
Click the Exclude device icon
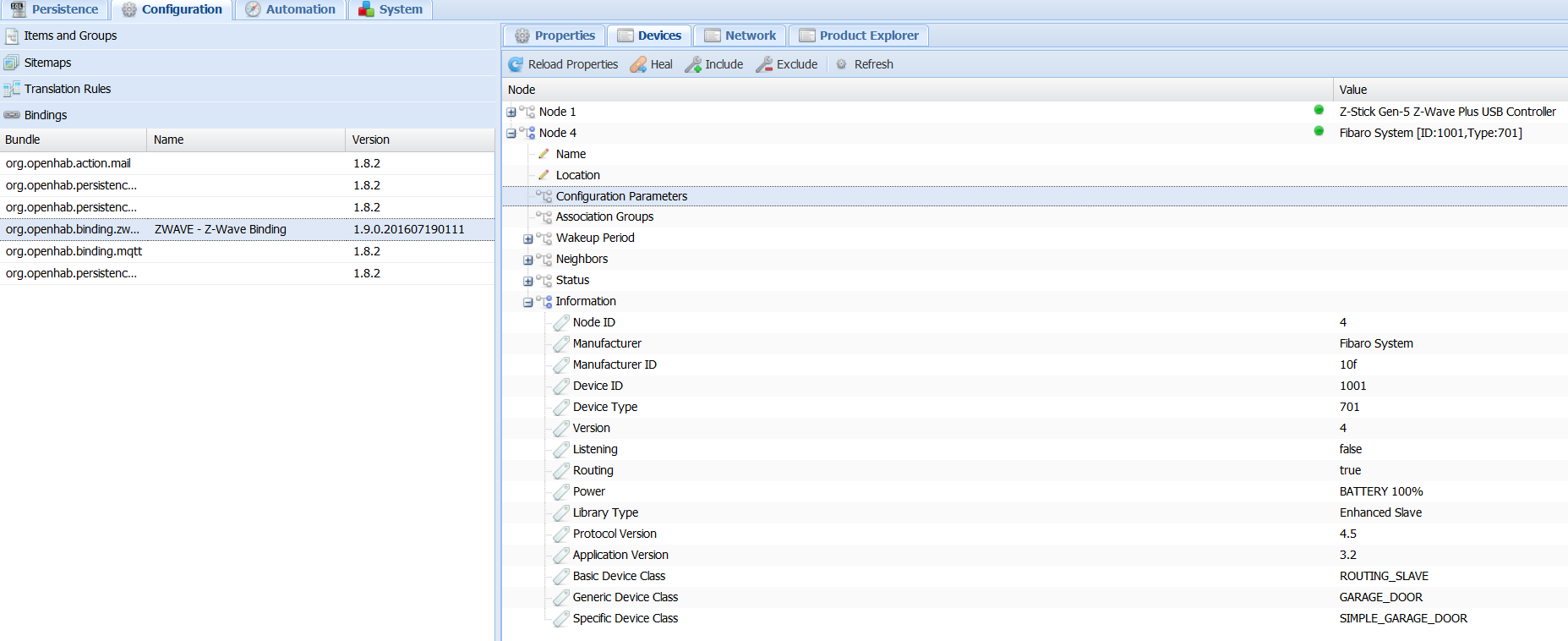click(764, 64)
